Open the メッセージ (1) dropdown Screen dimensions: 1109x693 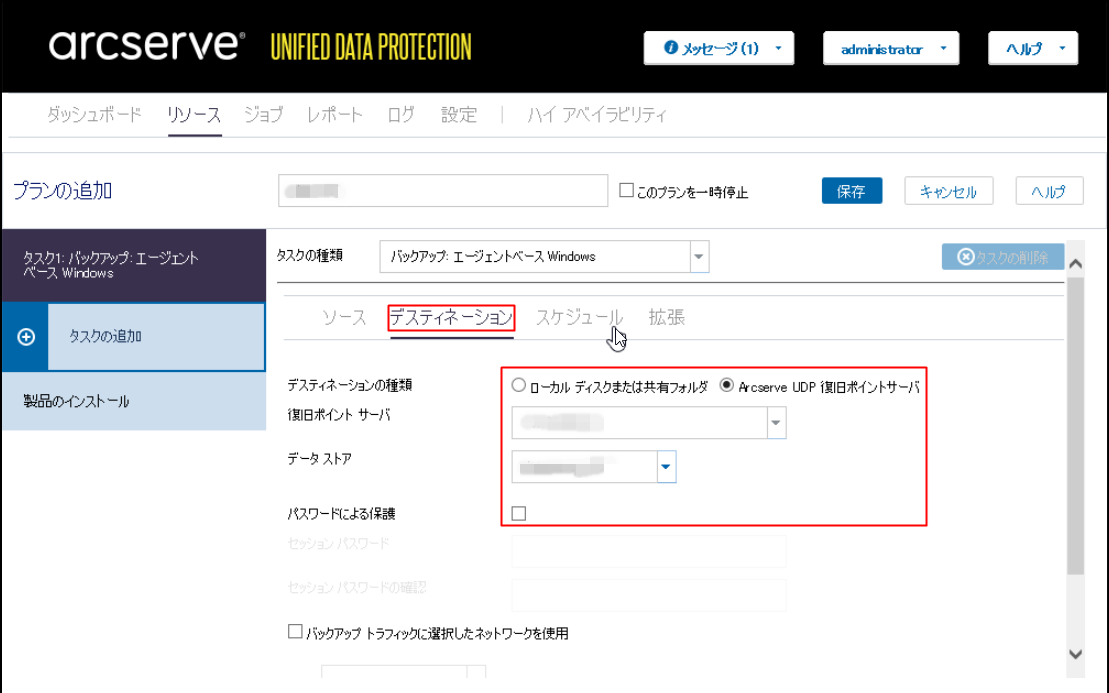point(719,48)
